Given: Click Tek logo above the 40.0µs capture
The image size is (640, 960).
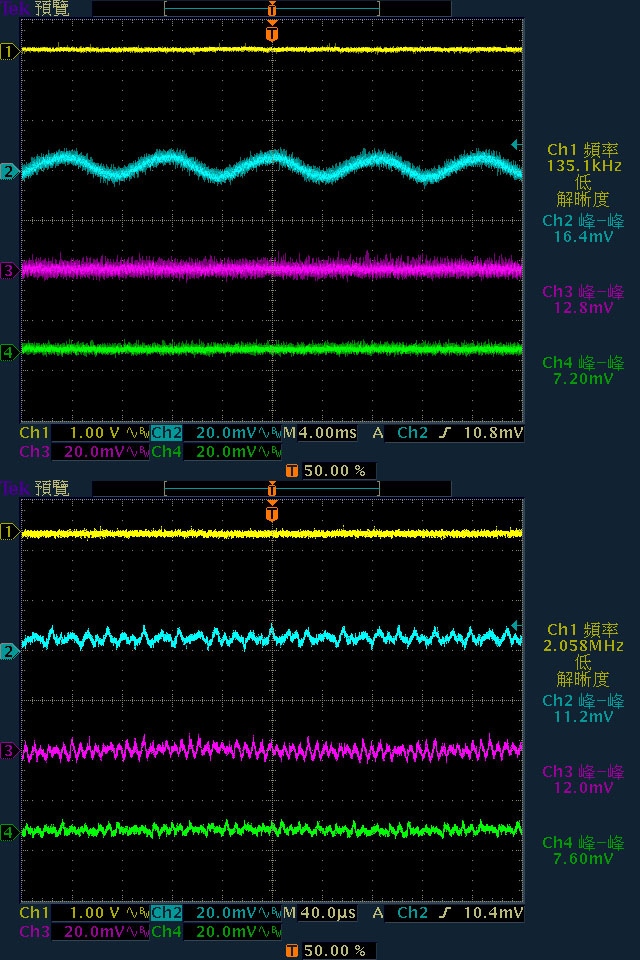Looking at the screenshot, I should coord(15,488).
